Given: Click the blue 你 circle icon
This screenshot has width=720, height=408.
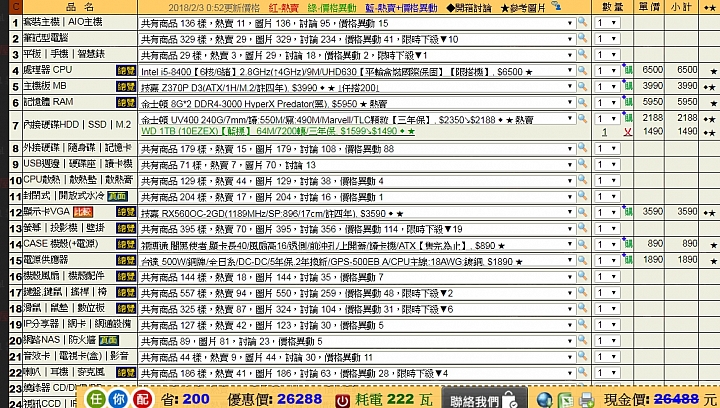Looking at the screenshot, I should 118,399.
